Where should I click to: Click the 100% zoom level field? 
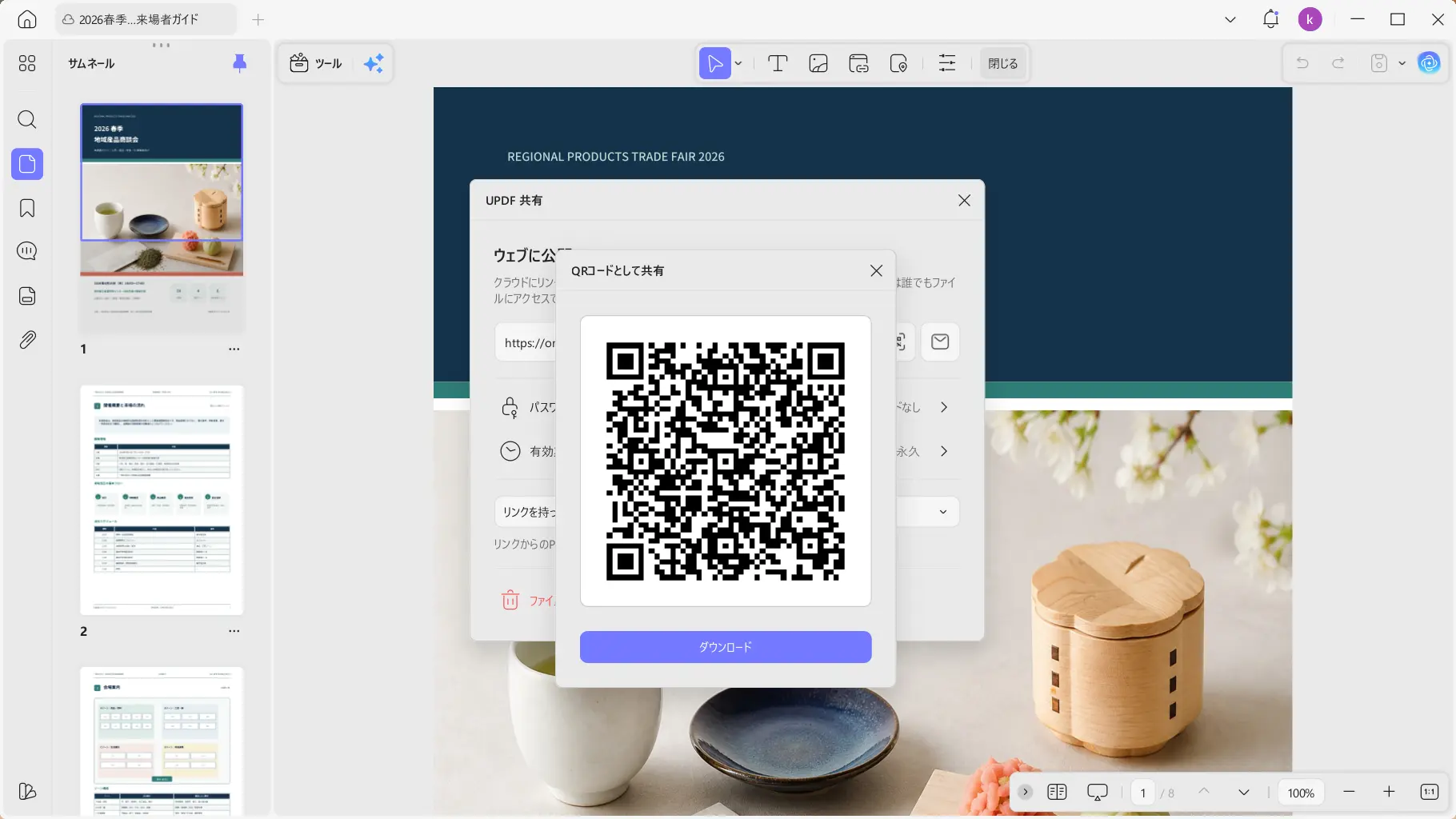coord(1301,793)
